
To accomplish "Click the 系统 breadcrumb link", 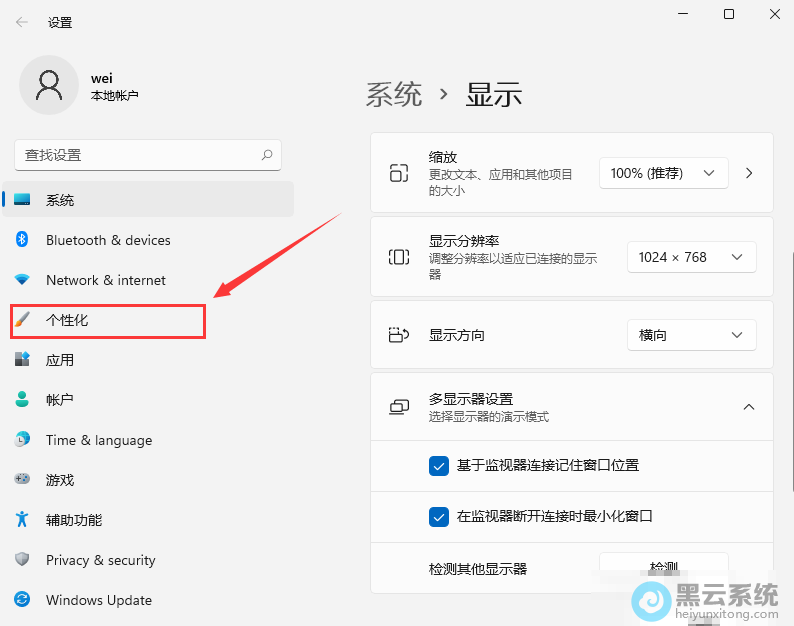I will 394,95.
